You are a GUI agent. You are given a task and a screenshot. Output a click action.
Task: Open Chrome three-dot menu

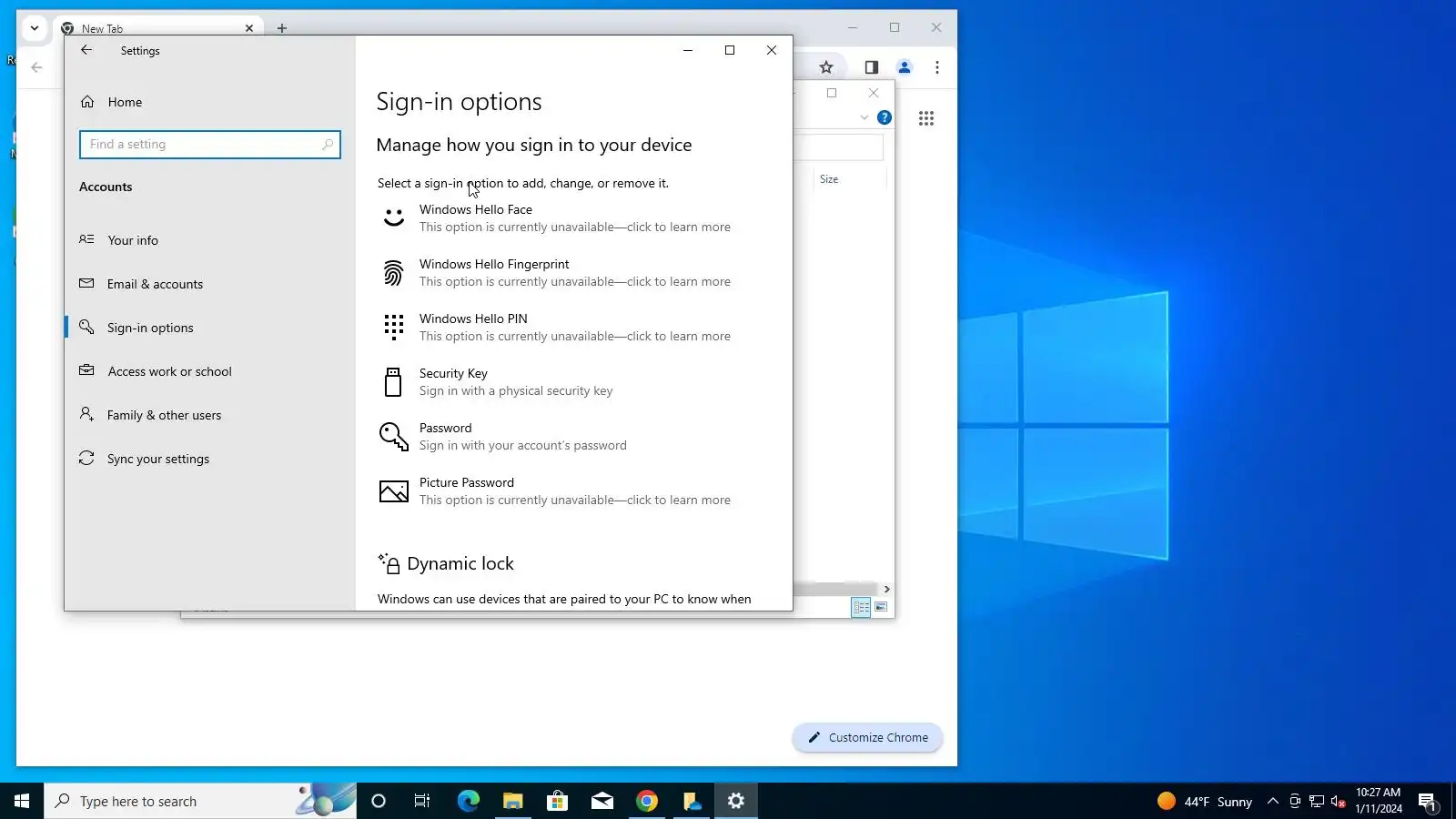(937, 67)
